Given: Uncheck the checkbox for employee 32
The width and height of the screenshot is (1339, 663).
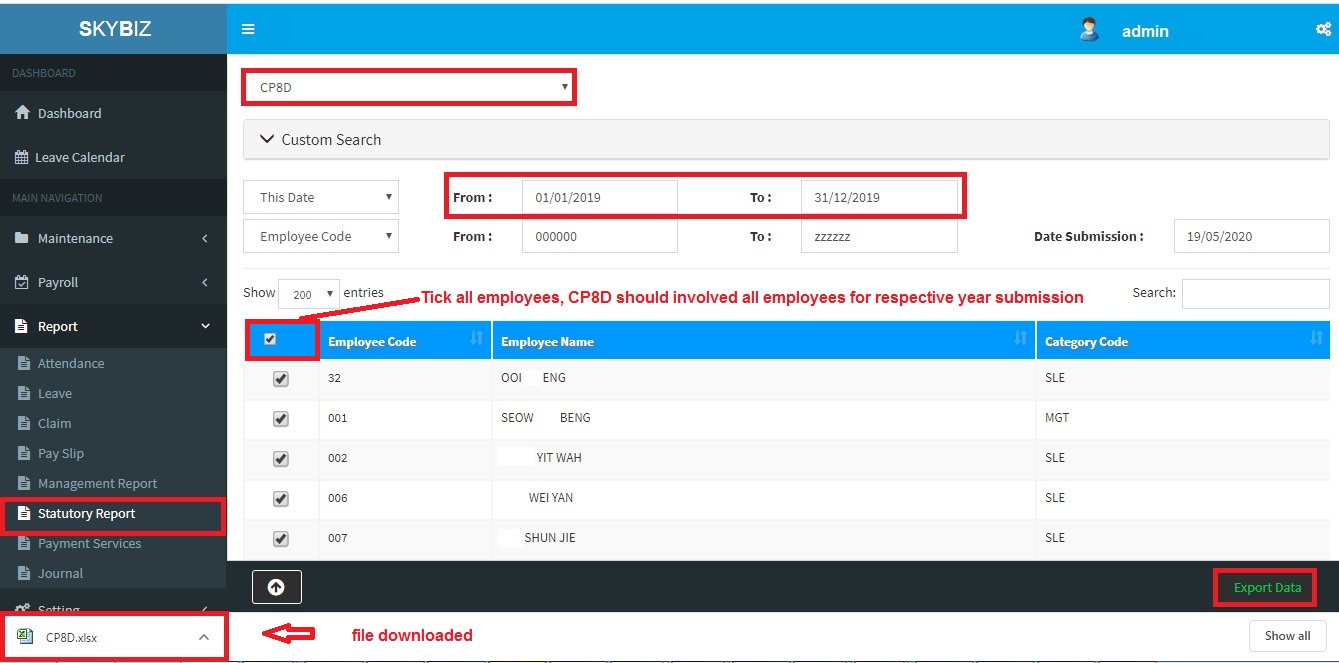Looking at the screenshot, I should [281, 379].
